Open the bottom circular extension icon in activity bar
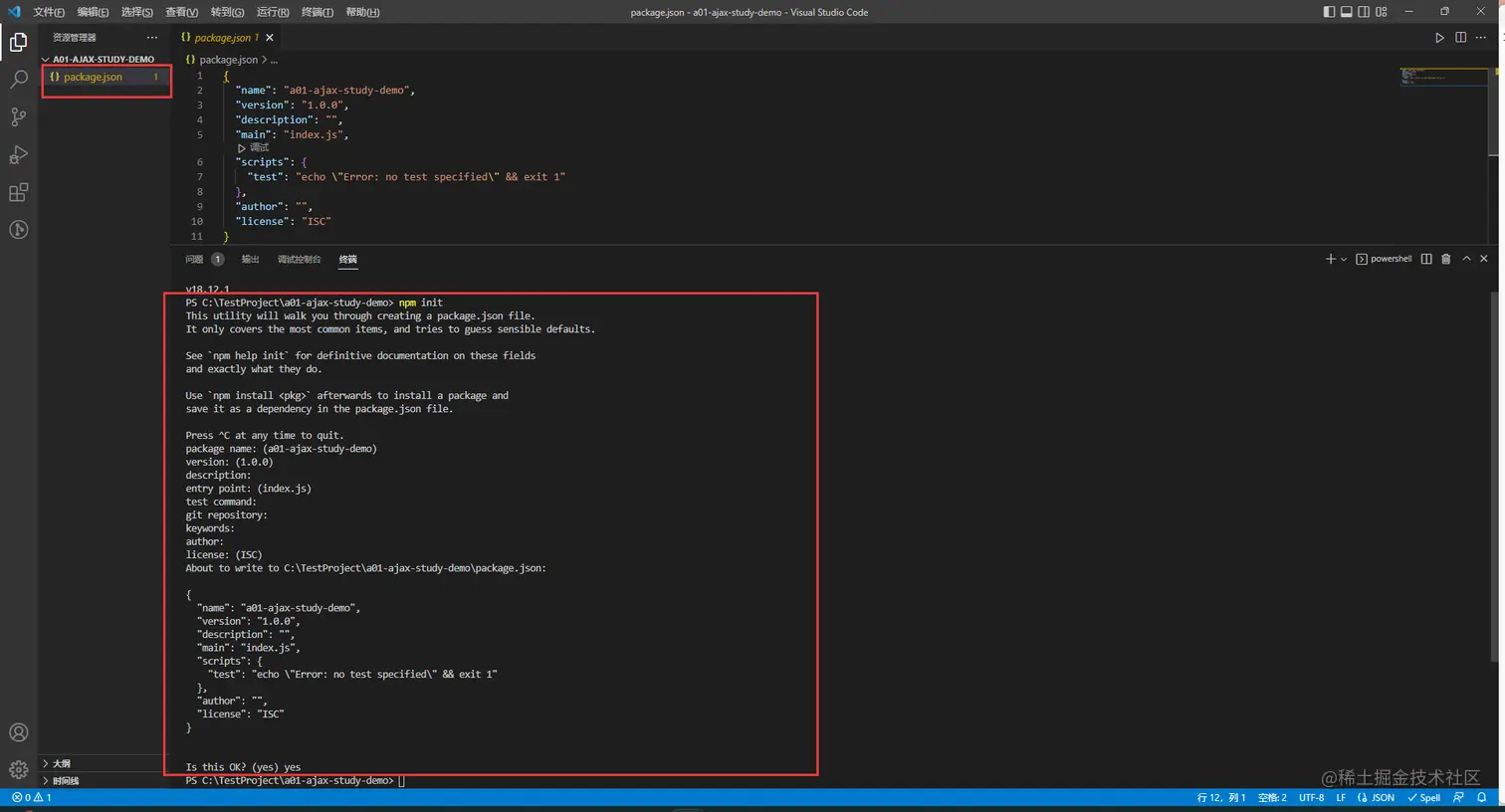Image resolution: width=1505 pixels, height=812 pixels. 18,230
